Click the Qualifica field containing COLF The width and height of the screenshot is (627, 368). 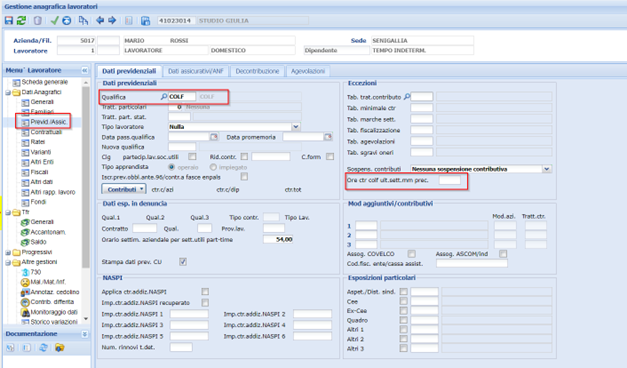click(182, 96)
